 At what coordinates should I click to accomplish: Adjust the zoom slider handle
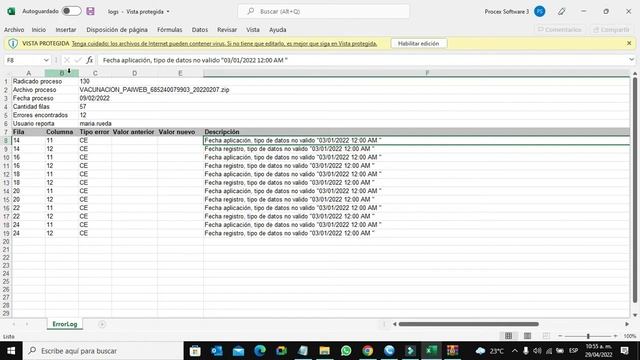point(588,336)
